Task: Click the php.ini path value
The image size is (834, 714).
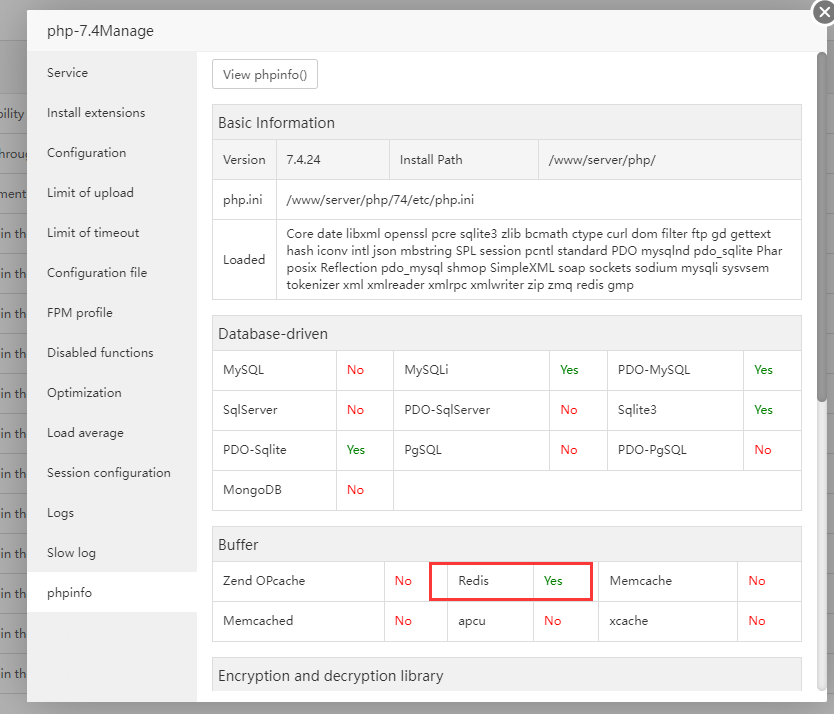Action: tap(380, 200)
